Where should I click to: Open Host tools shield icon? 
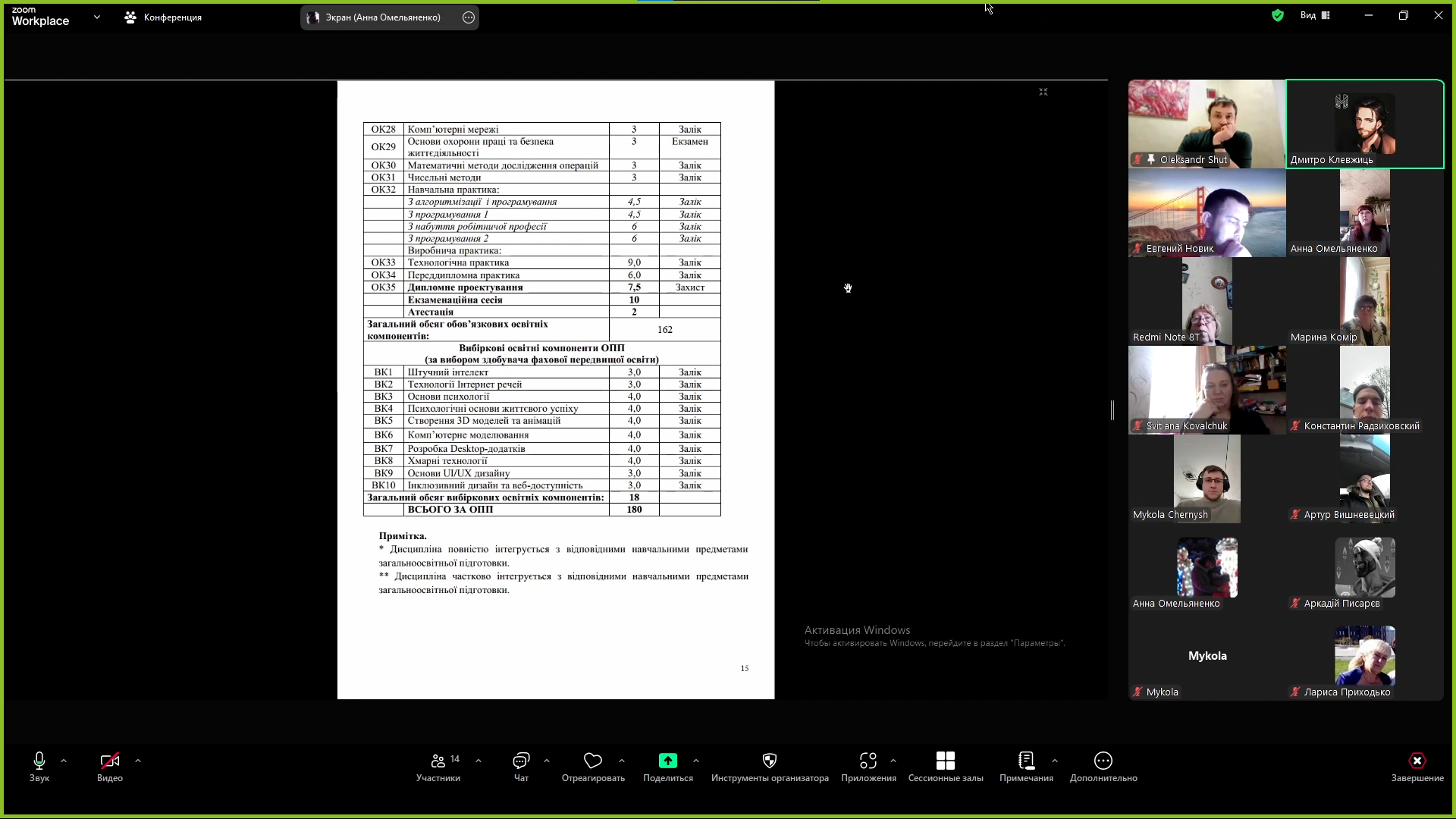pos(770,761)
